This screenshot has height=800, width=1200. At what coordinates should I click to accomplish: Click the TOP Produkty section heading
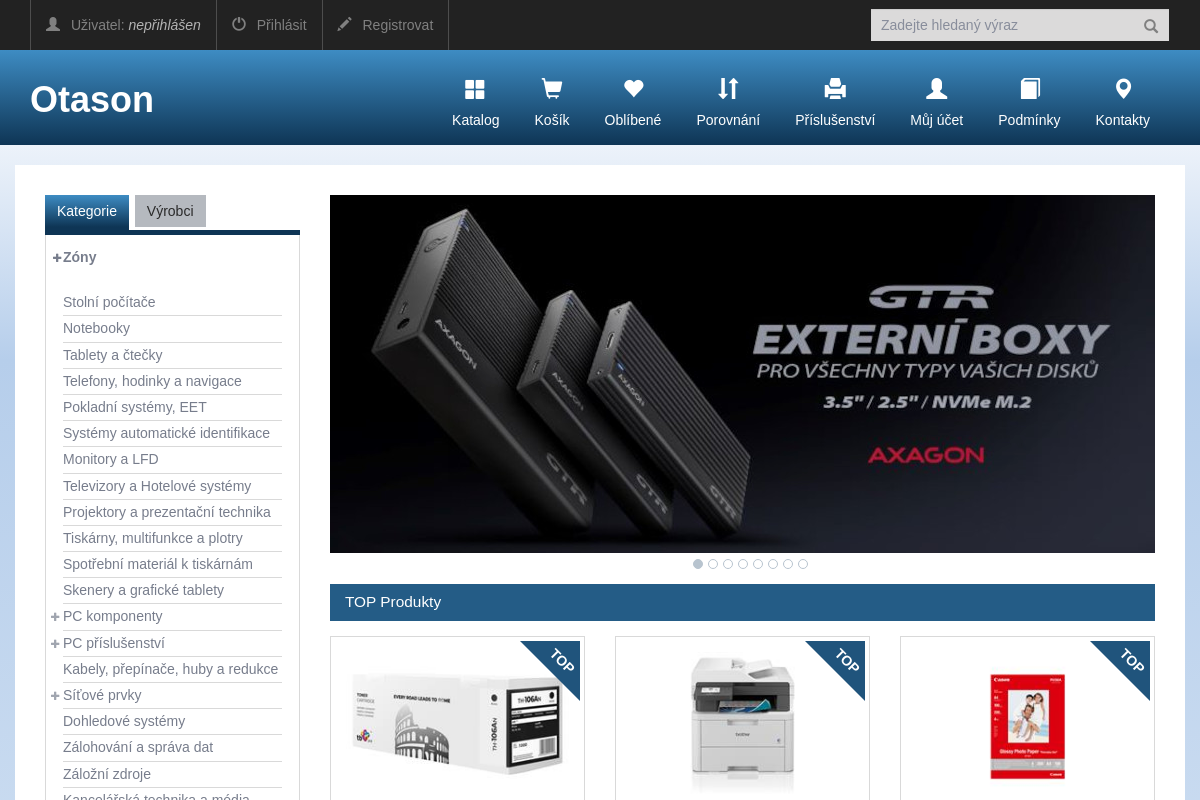393,602
